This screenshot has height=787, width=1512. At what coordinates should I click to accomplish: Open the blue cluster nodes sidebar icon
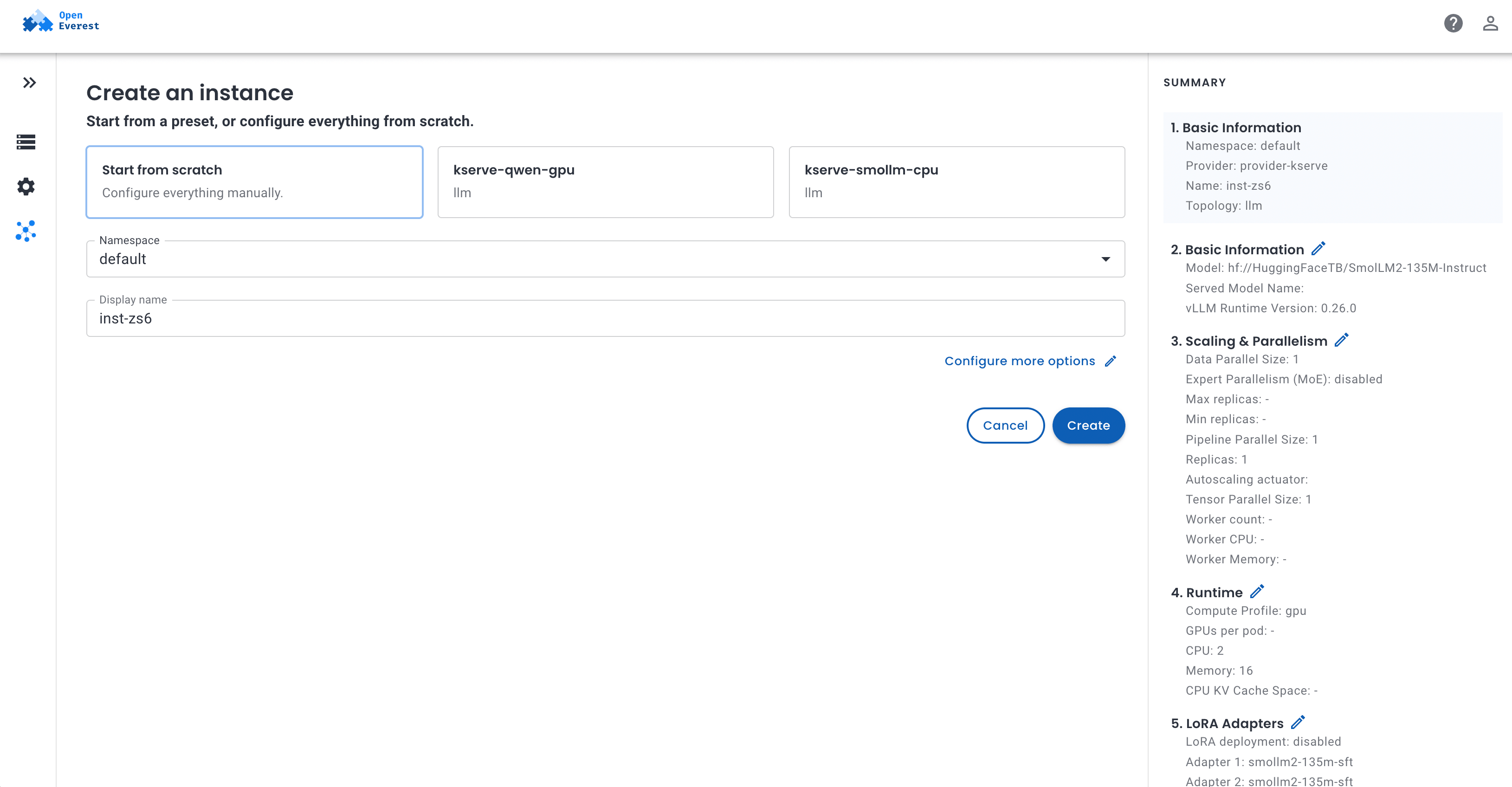pyautogui.click(x=26, y=231)
